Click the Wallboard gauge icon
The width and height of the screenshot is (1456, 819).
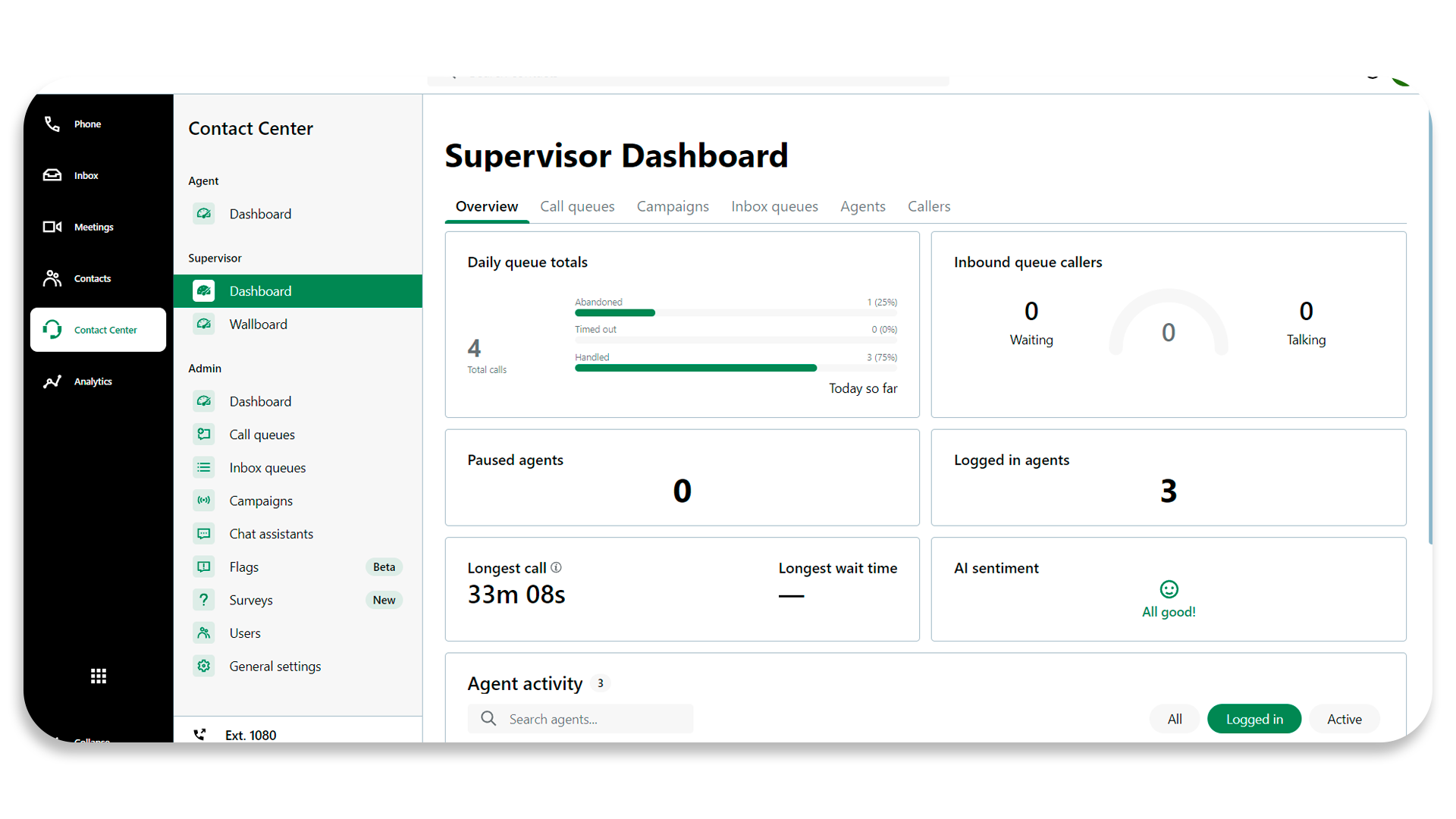[x=204, y=324]
